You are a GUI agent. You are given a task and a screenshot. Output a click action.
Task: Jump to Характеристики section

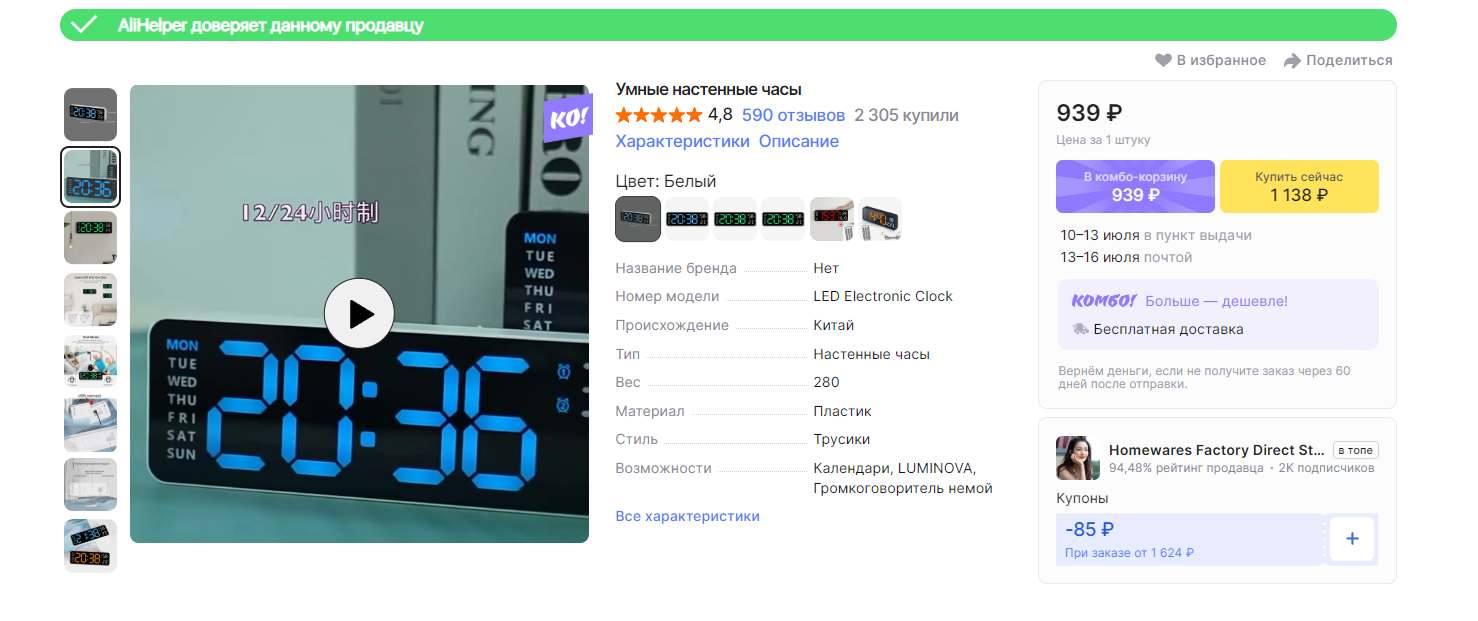click(x=682, y=142)
